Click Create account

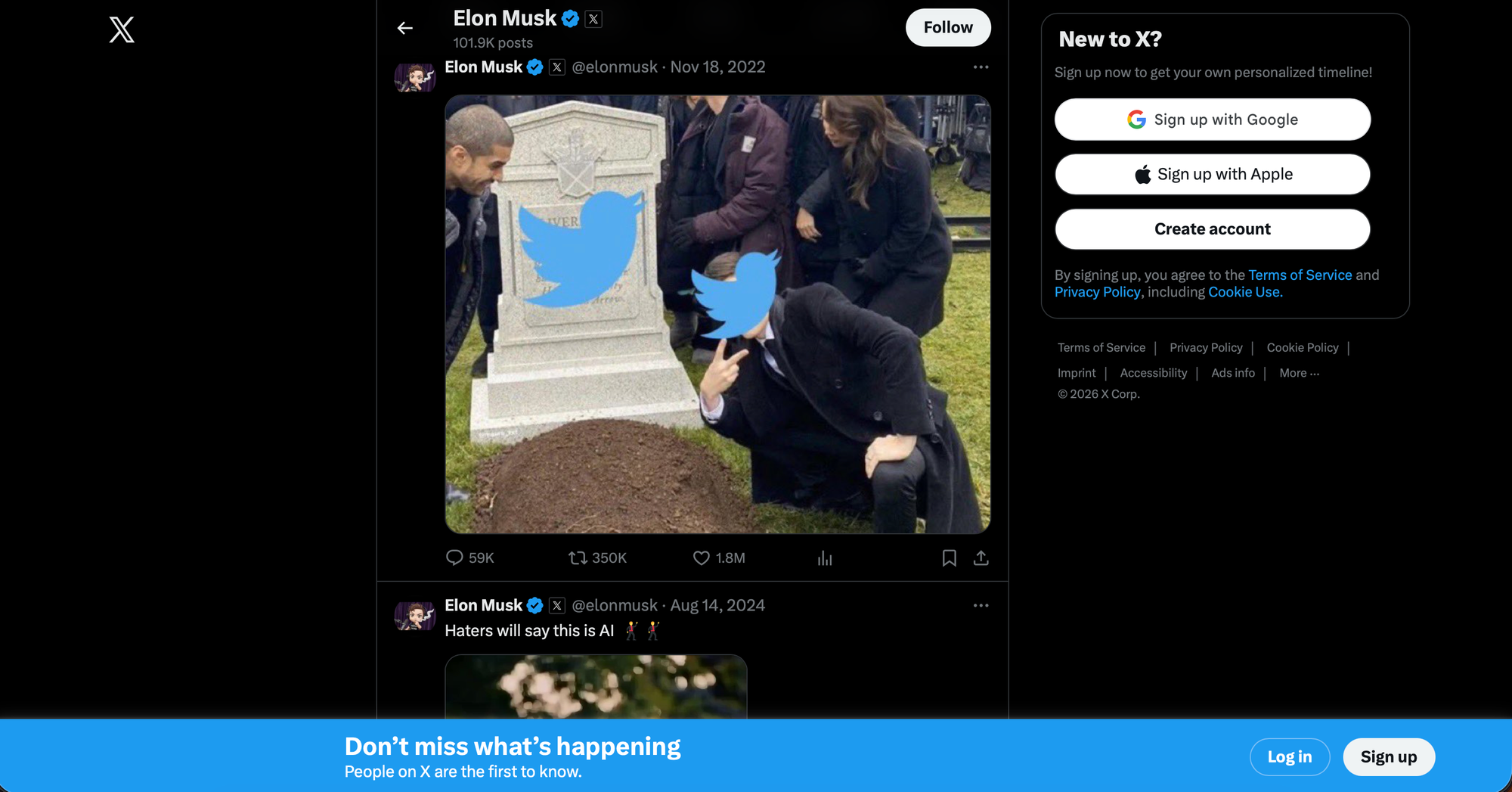(x=1212, y=228)
